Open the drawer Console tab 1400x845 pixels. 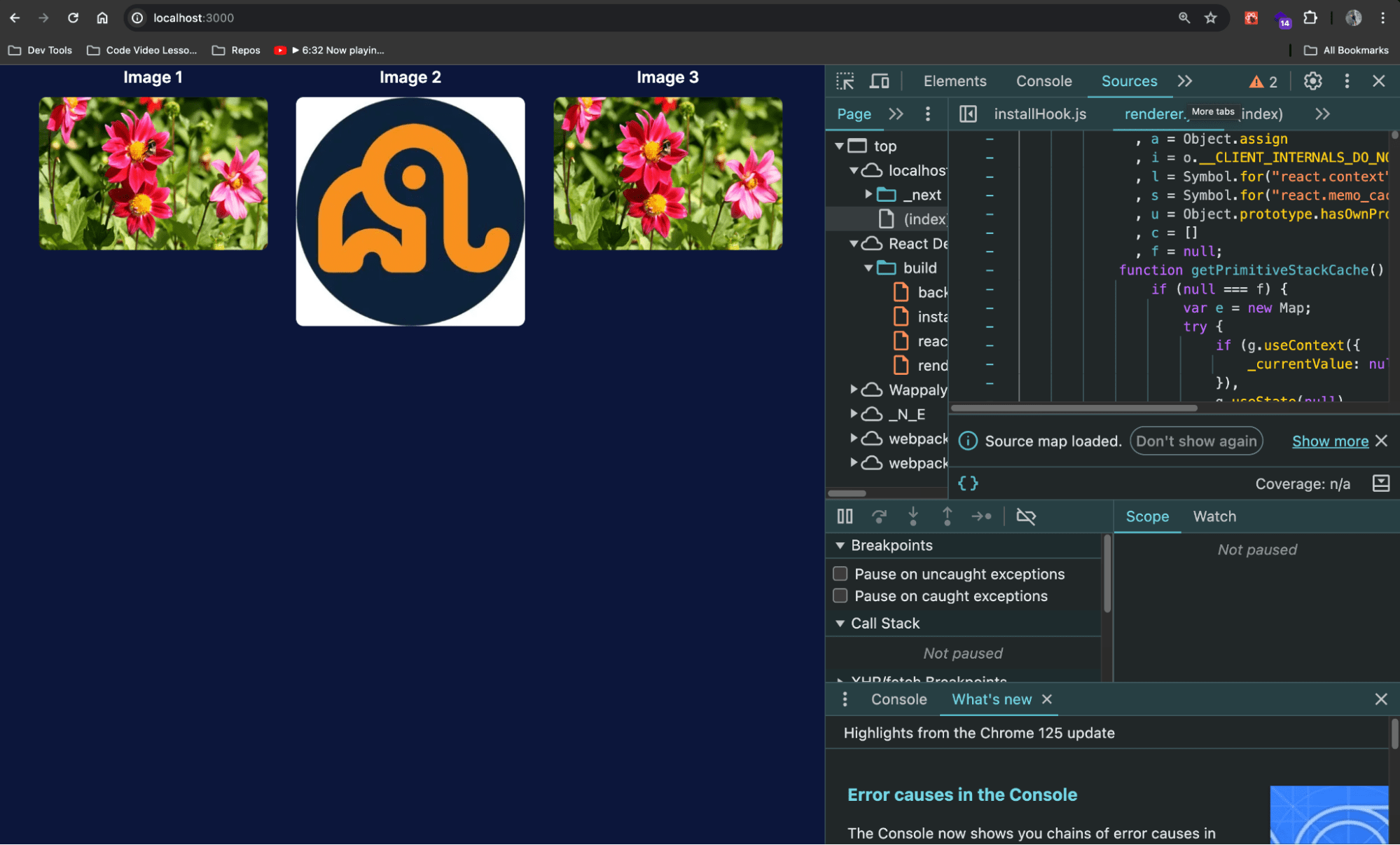899,699
